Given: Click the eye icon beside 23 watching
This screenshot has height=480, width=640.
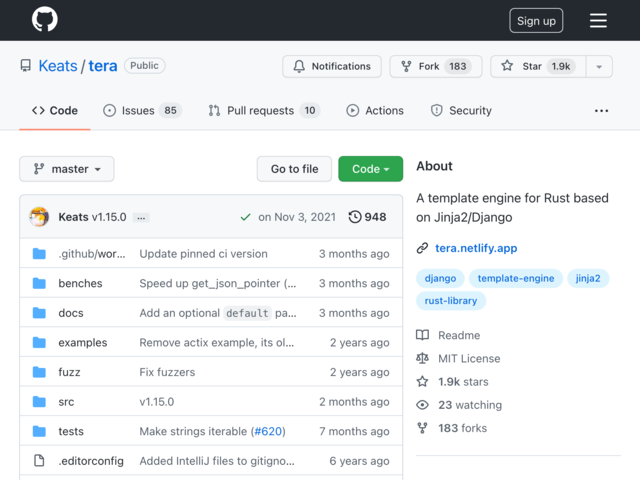Looking at the screenshot, I should (x=422, y=405).
